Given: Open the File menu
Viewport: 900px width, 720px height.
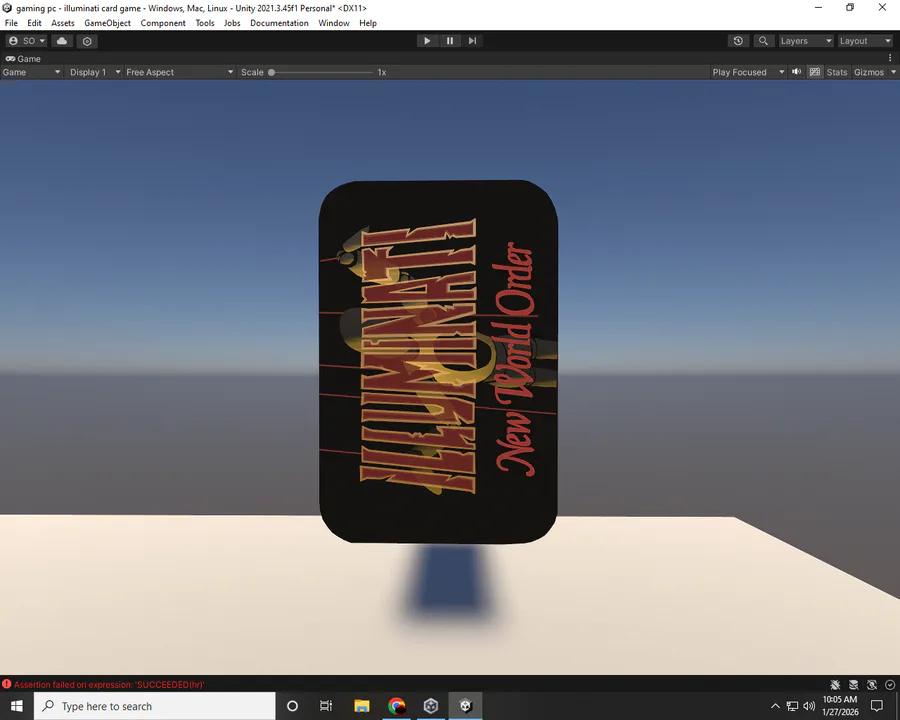Looking at the screenshot, I should pyautogui.click(x=11, y=23).
